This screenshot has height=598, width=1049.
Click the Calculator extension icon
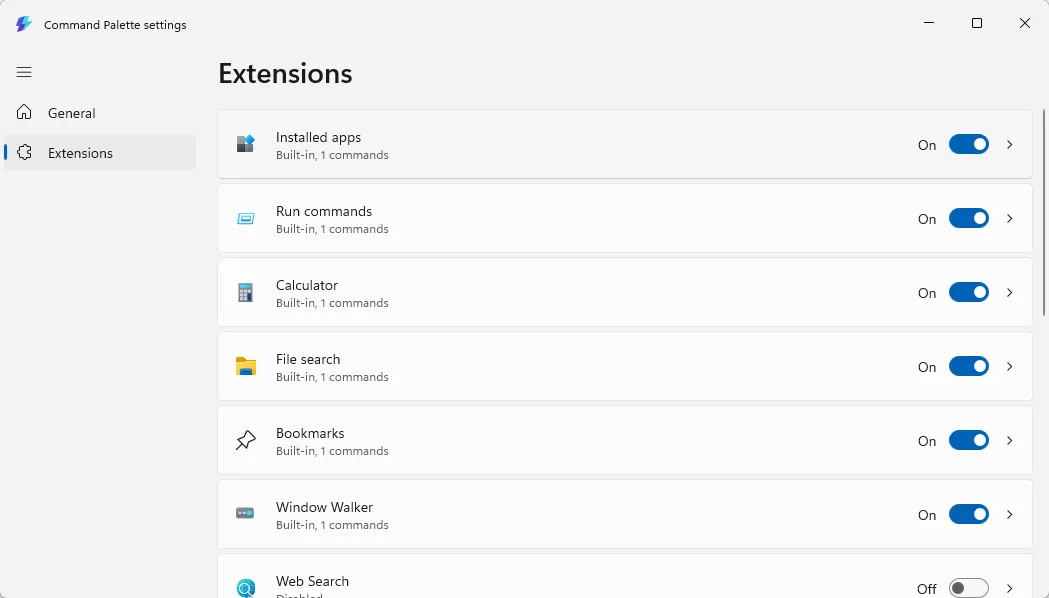pyautogui.click(x=246, y=293)
